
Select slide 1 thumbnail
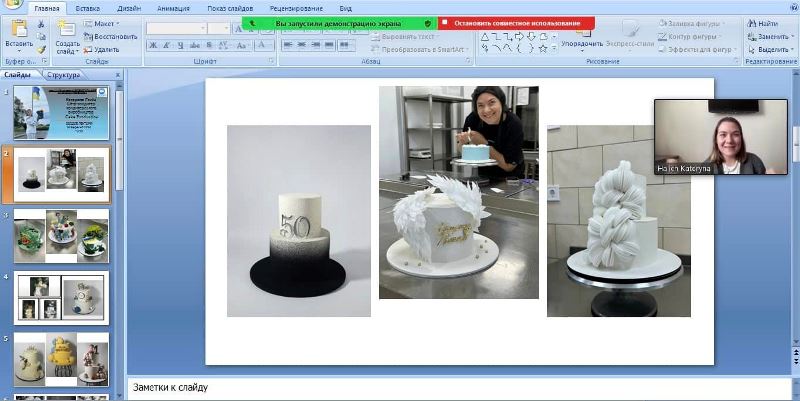[61, 113]
